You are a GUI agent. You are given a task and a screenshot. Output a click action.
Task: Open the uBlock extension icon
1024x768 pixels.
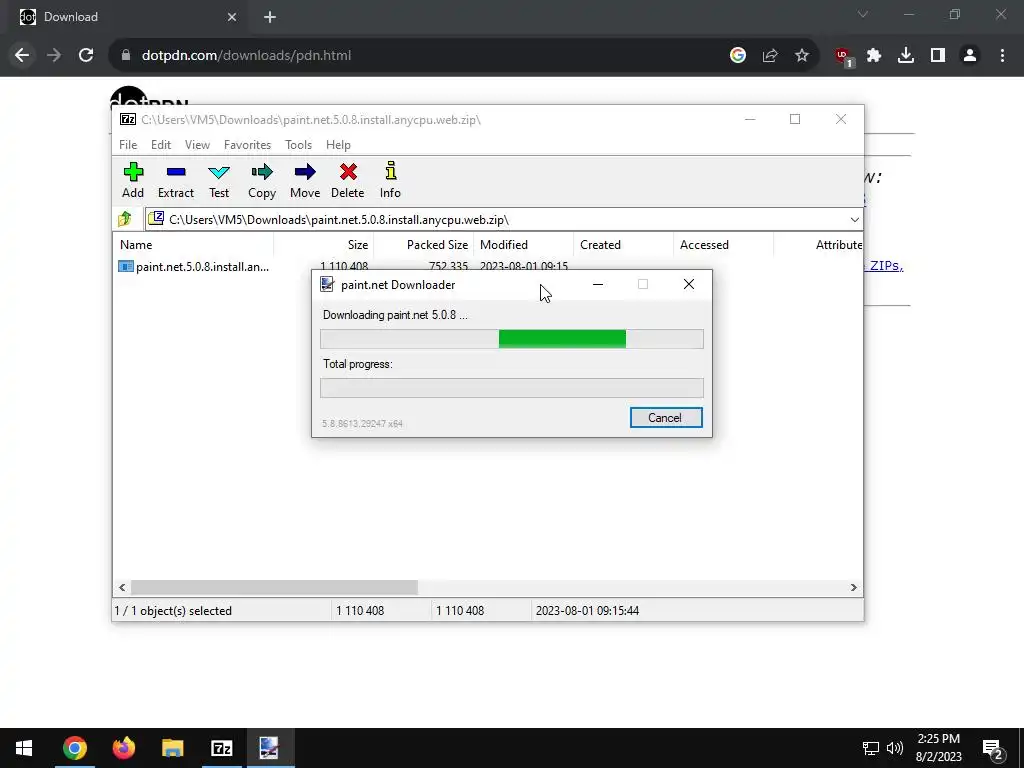click(843, 56)
